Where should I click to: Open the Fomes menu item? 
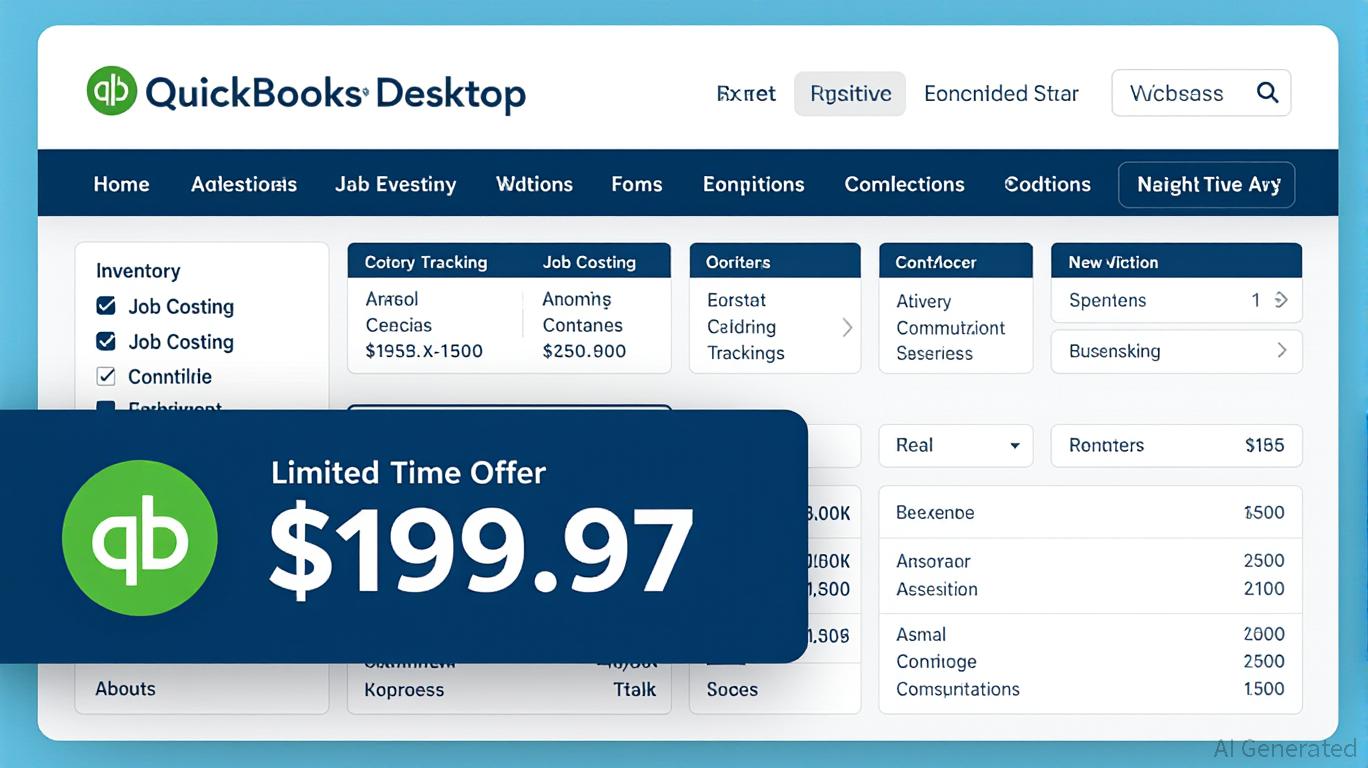636,185
